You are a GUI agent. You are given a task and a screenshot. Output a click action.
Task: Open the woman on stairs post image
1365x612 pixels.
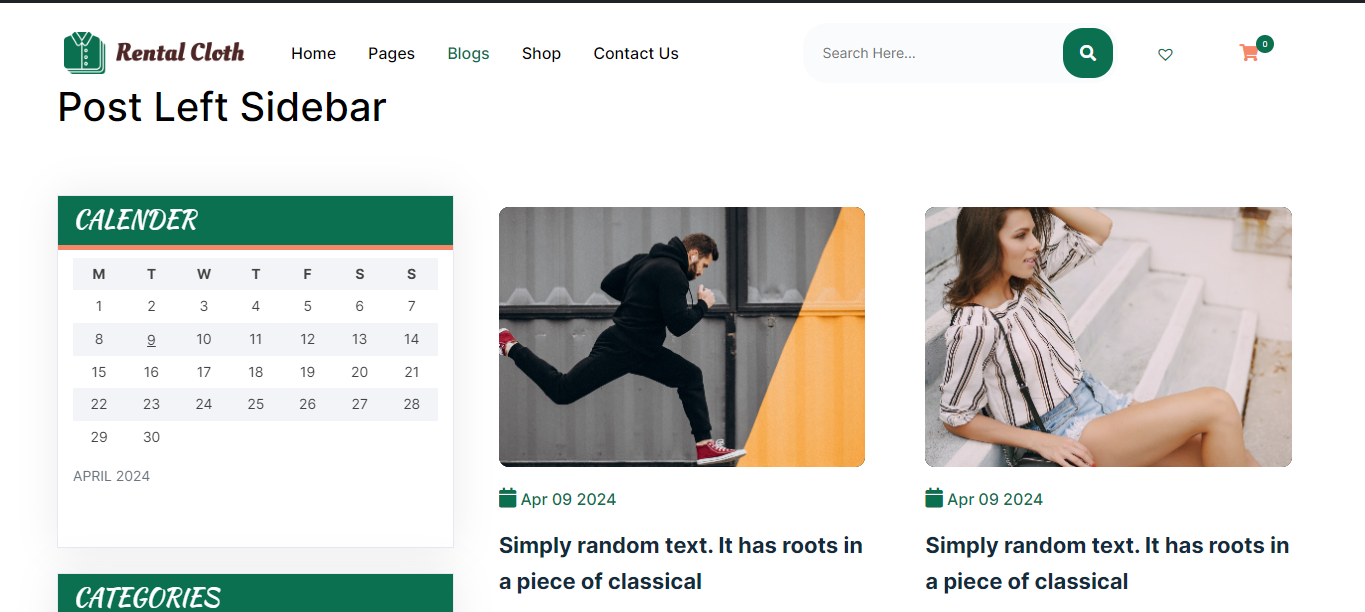pos(1108,337)
